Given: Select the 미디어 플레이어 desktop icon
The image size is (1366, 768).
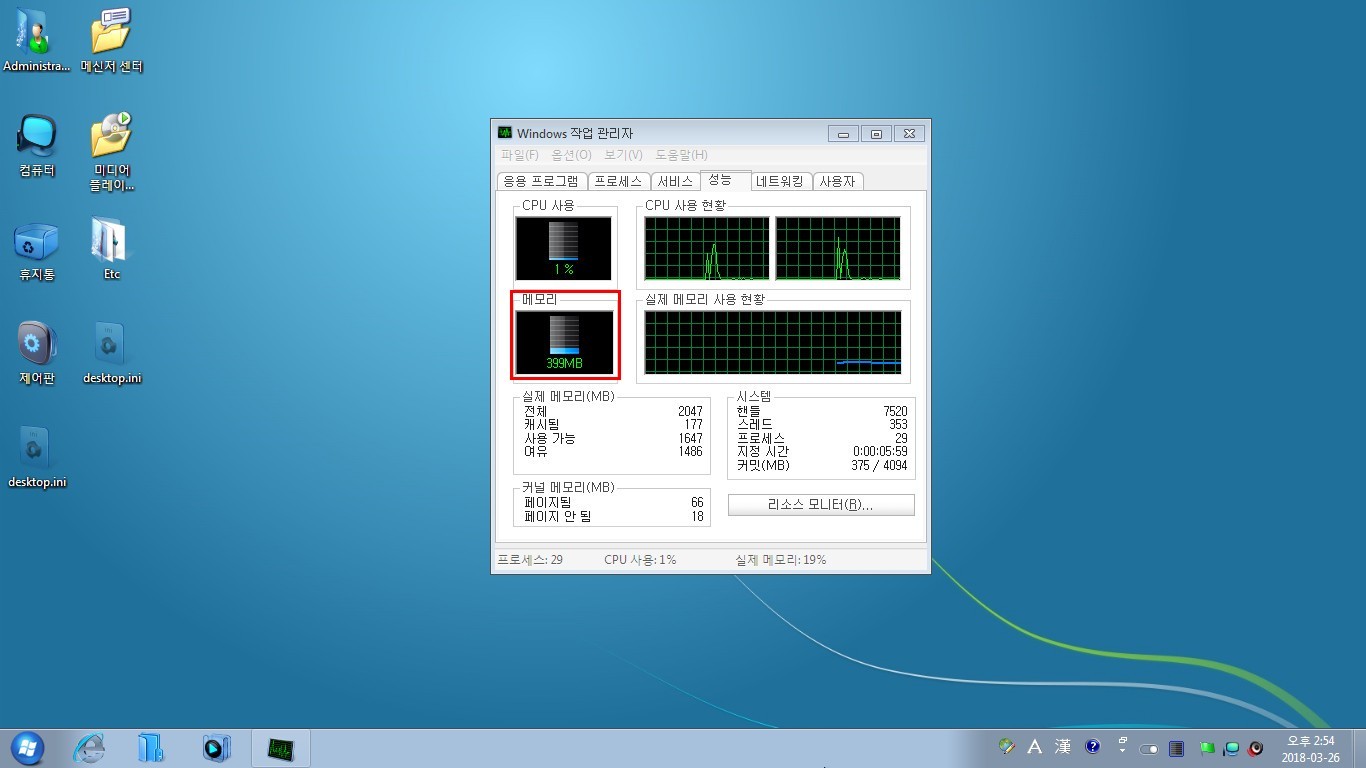Looking at the screenshot, I should point(112,151).
